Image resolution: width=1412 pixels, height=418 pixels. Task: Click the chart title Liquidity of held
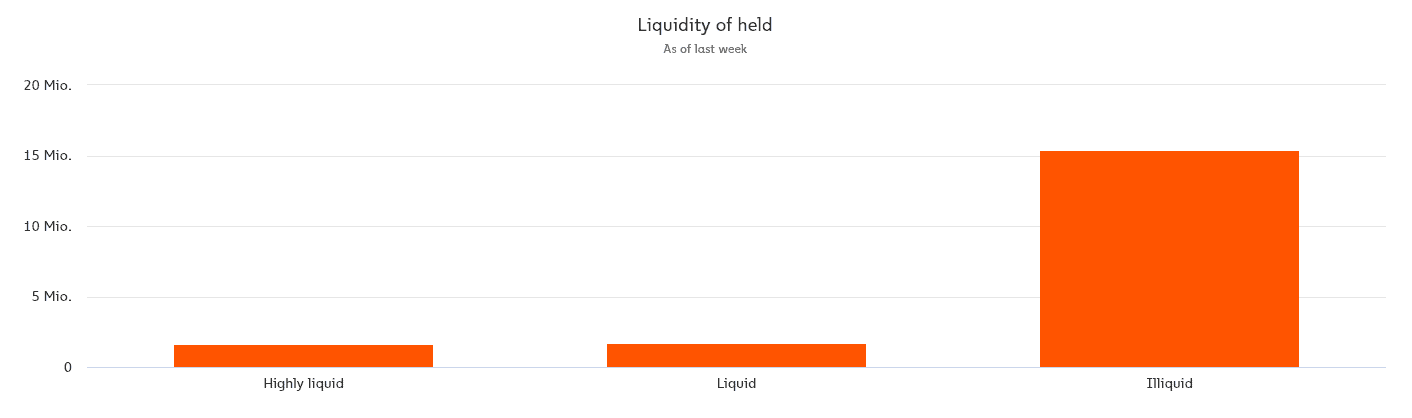click(705, 25)
